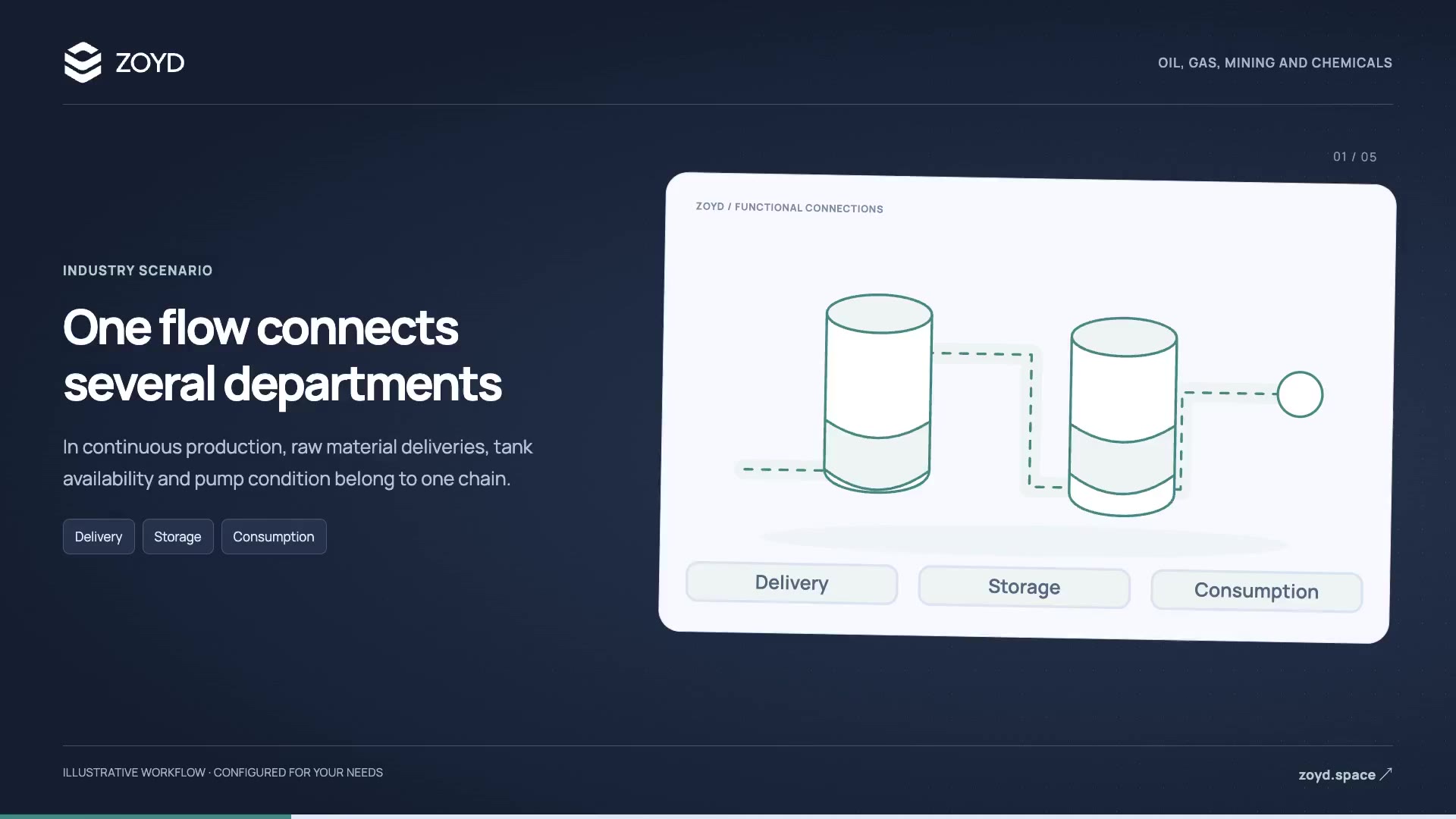Click the round consumption node circle

coord(1300,394)
